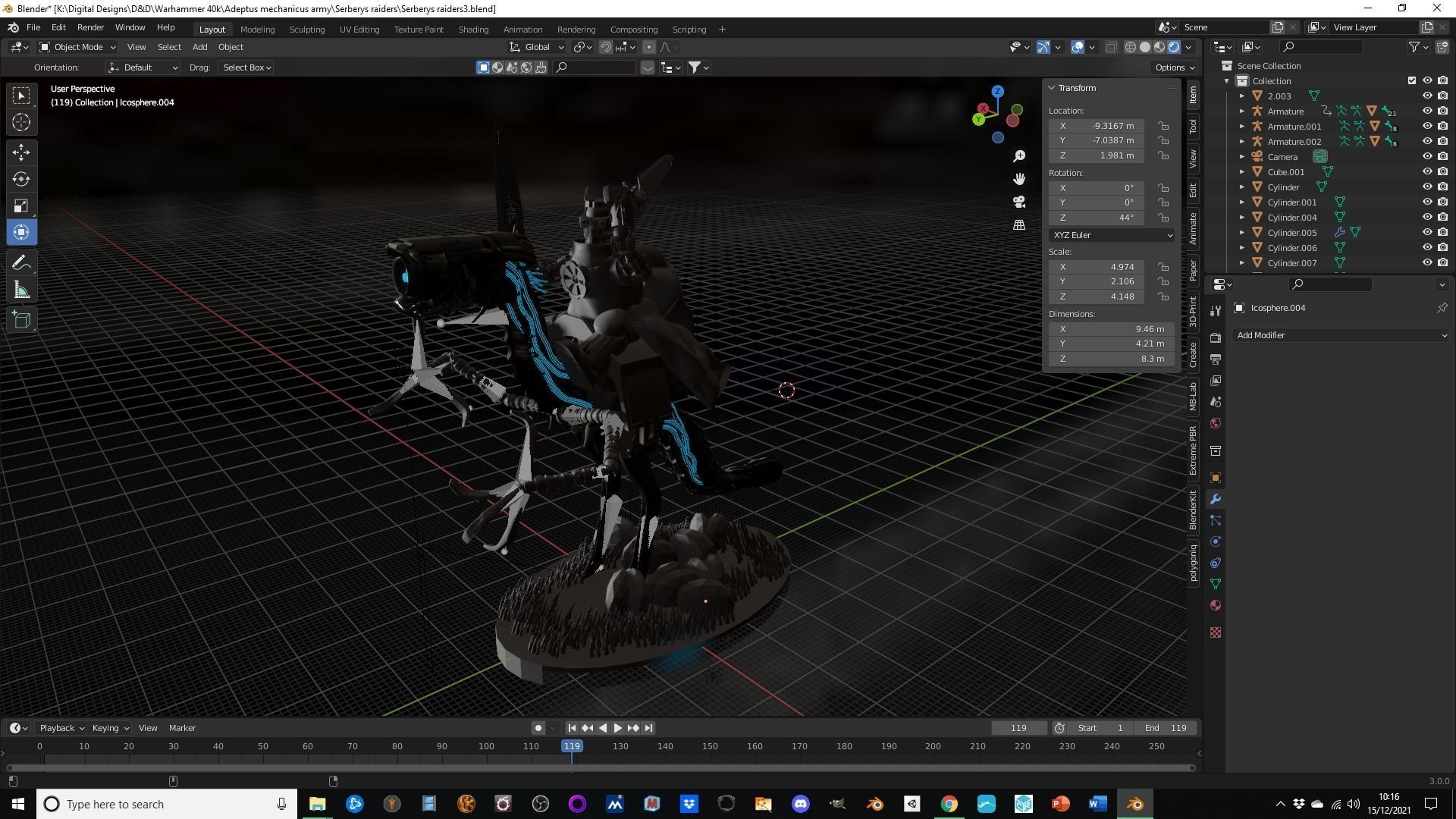Open the Render properties tab icon
The image size is (1456, 819).
[x=1216, y=337]
